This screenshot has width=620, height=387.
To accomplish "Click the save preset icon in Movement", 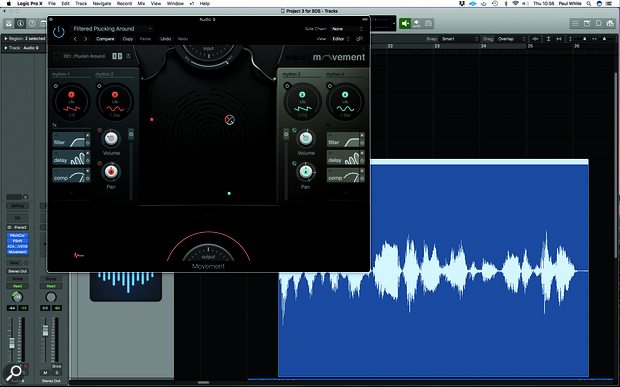I will point(129,56).
